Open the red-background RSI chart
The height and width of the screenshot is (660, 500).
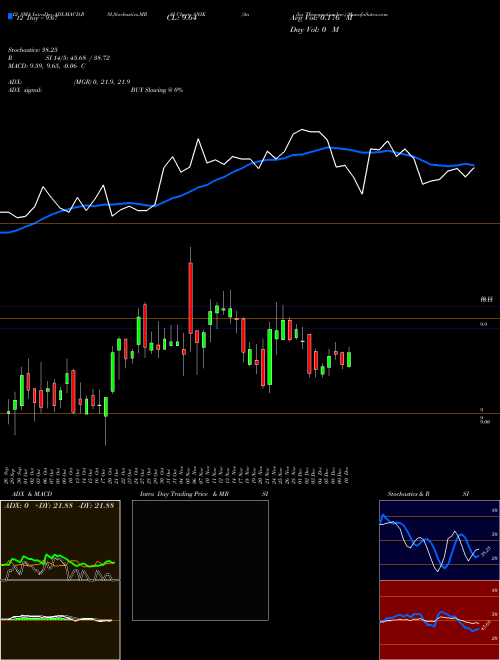[x=439, y=620]
